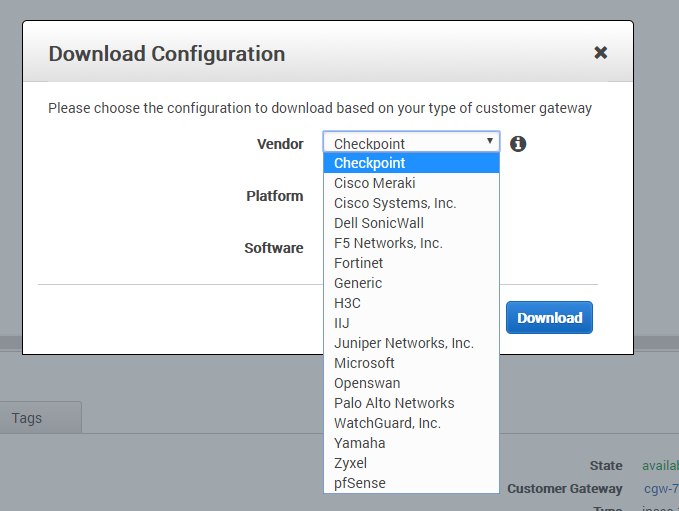
Task: Select pfSense vendor entry
Action: (411, 483)
